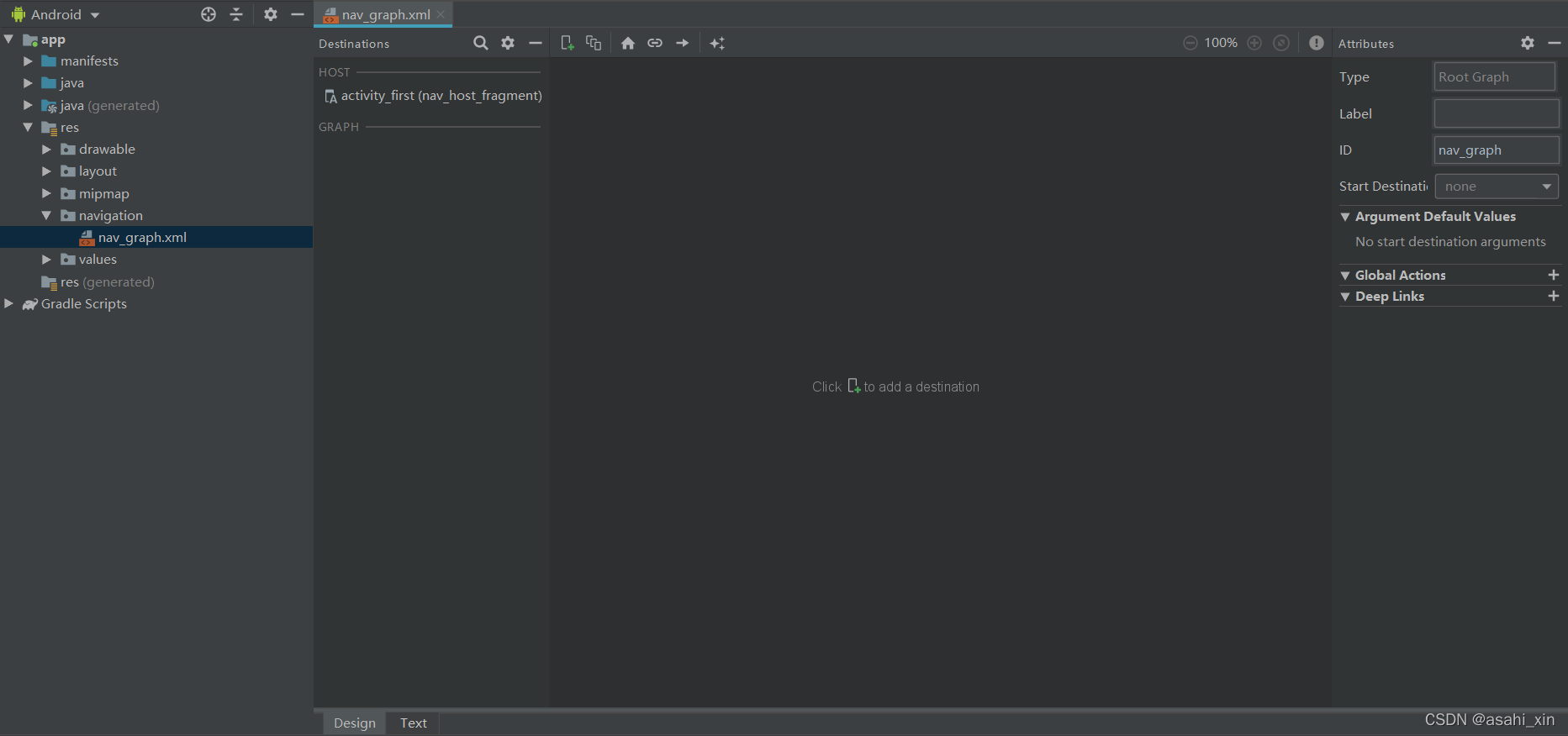Hide the Destinations panel

536,43
